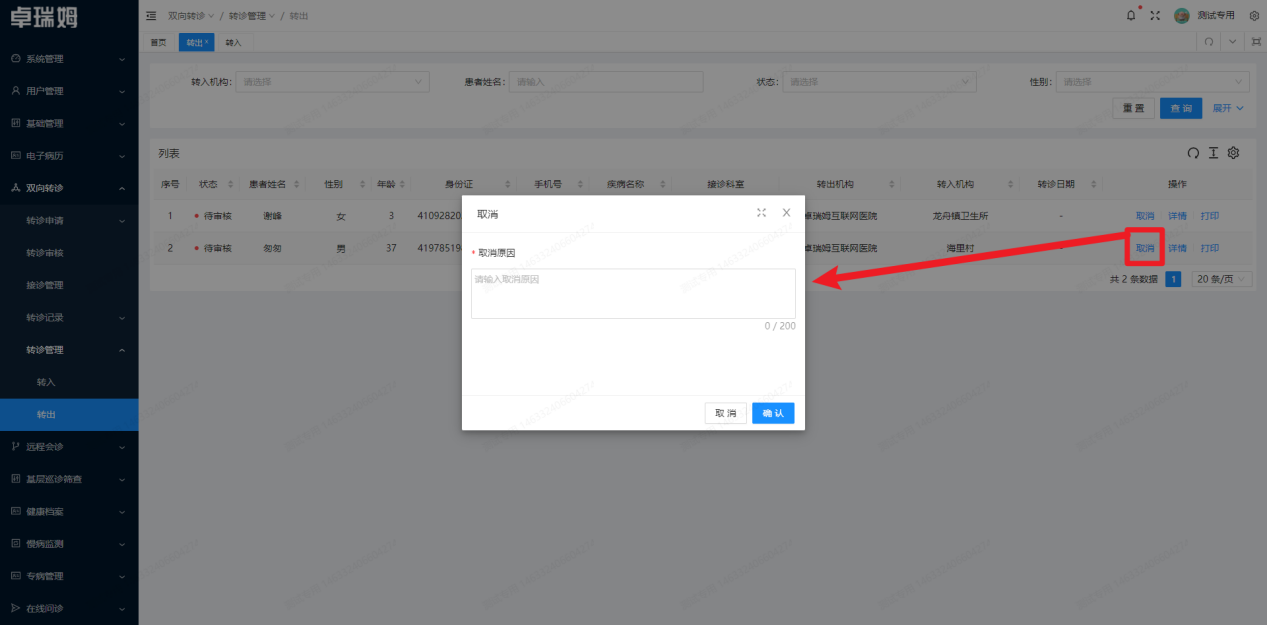Toggle fullscreen mode in top header
The width and height of the screenshot is (1267, 625).
coord(1155,15)
